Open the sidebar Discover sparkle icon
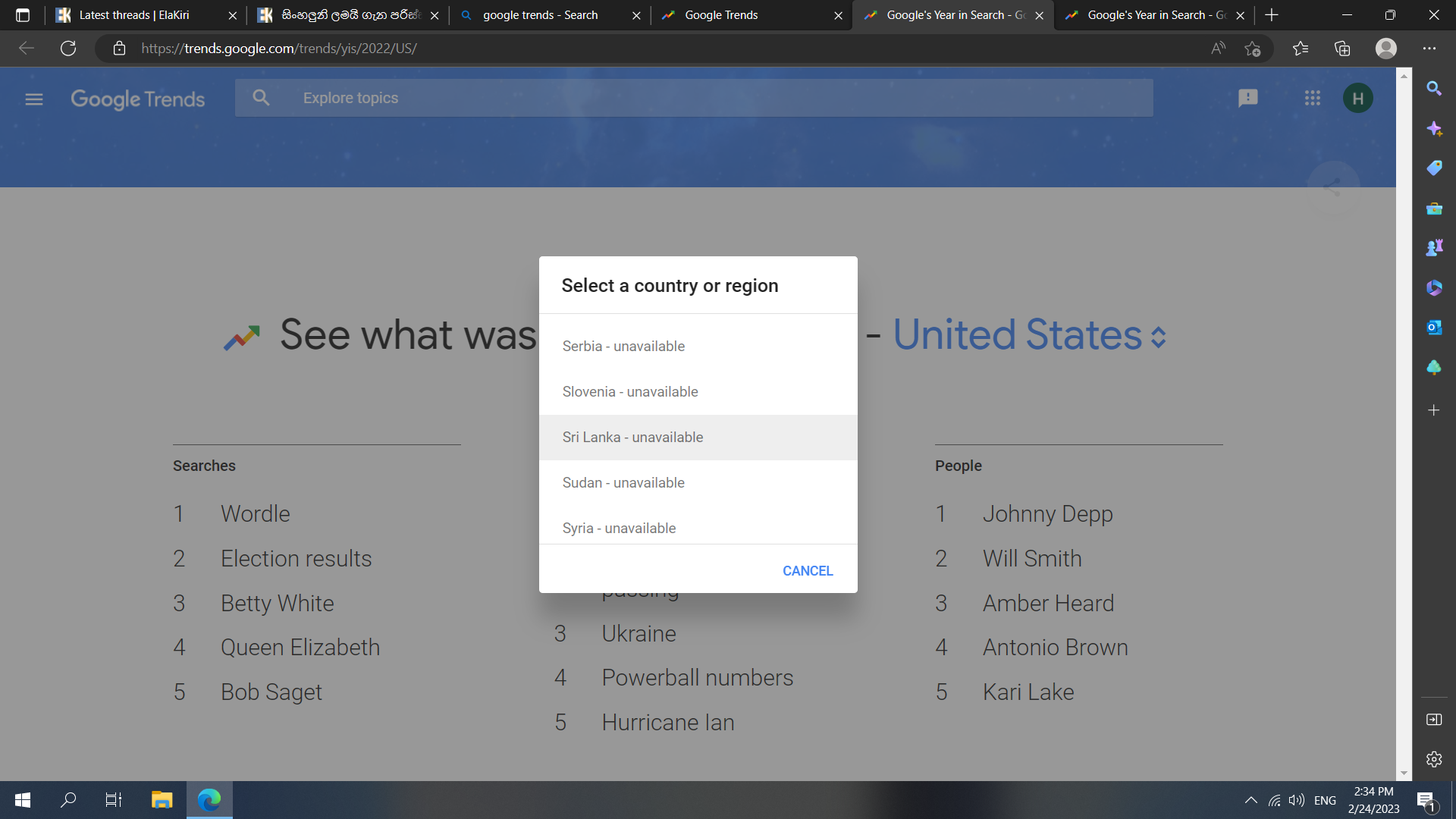 1434,129
